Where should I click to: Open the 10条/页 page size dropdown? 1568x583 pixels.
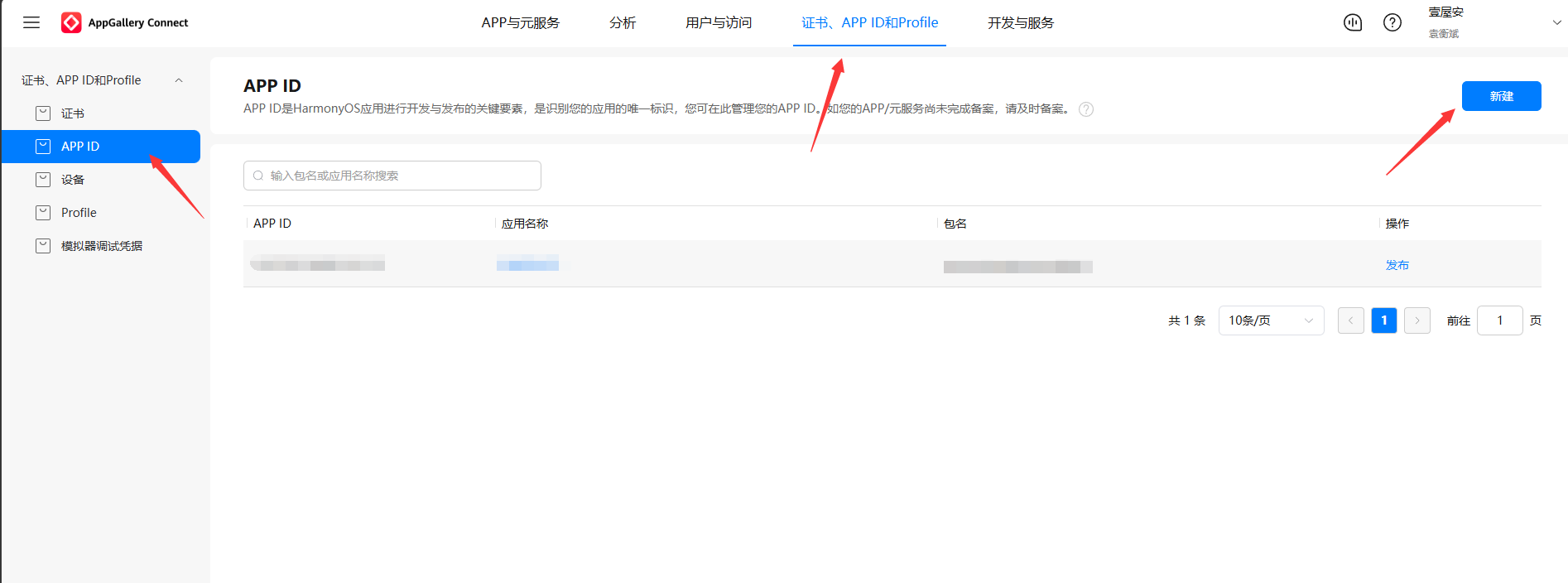1271,320
